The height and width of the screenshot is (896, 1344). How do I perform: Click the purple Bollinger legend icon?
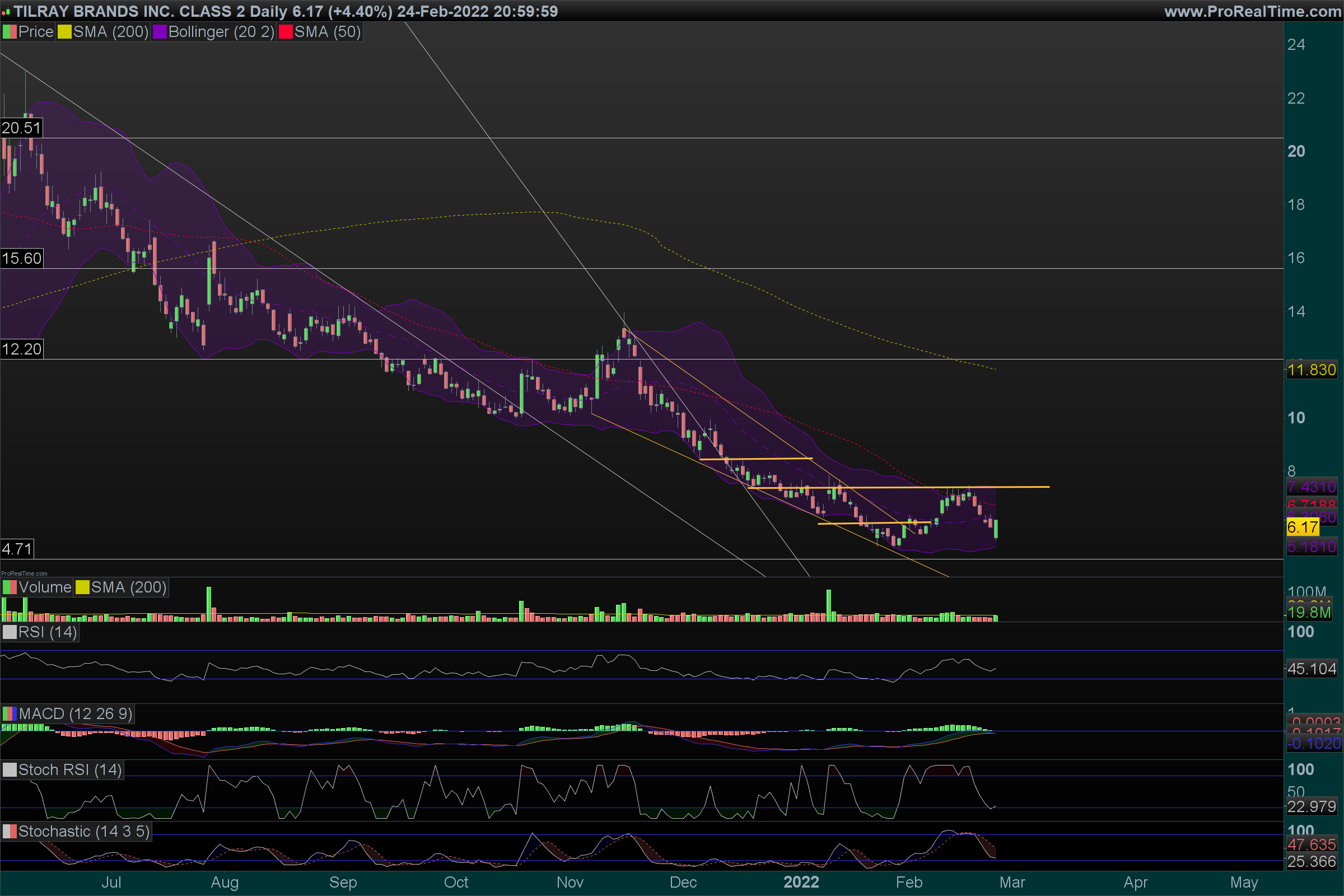160,32
